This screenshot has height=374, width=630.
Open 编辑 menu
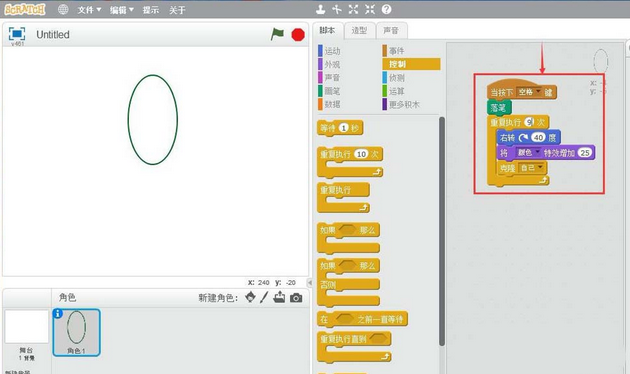pyautogui.click(x=121, y=10)
